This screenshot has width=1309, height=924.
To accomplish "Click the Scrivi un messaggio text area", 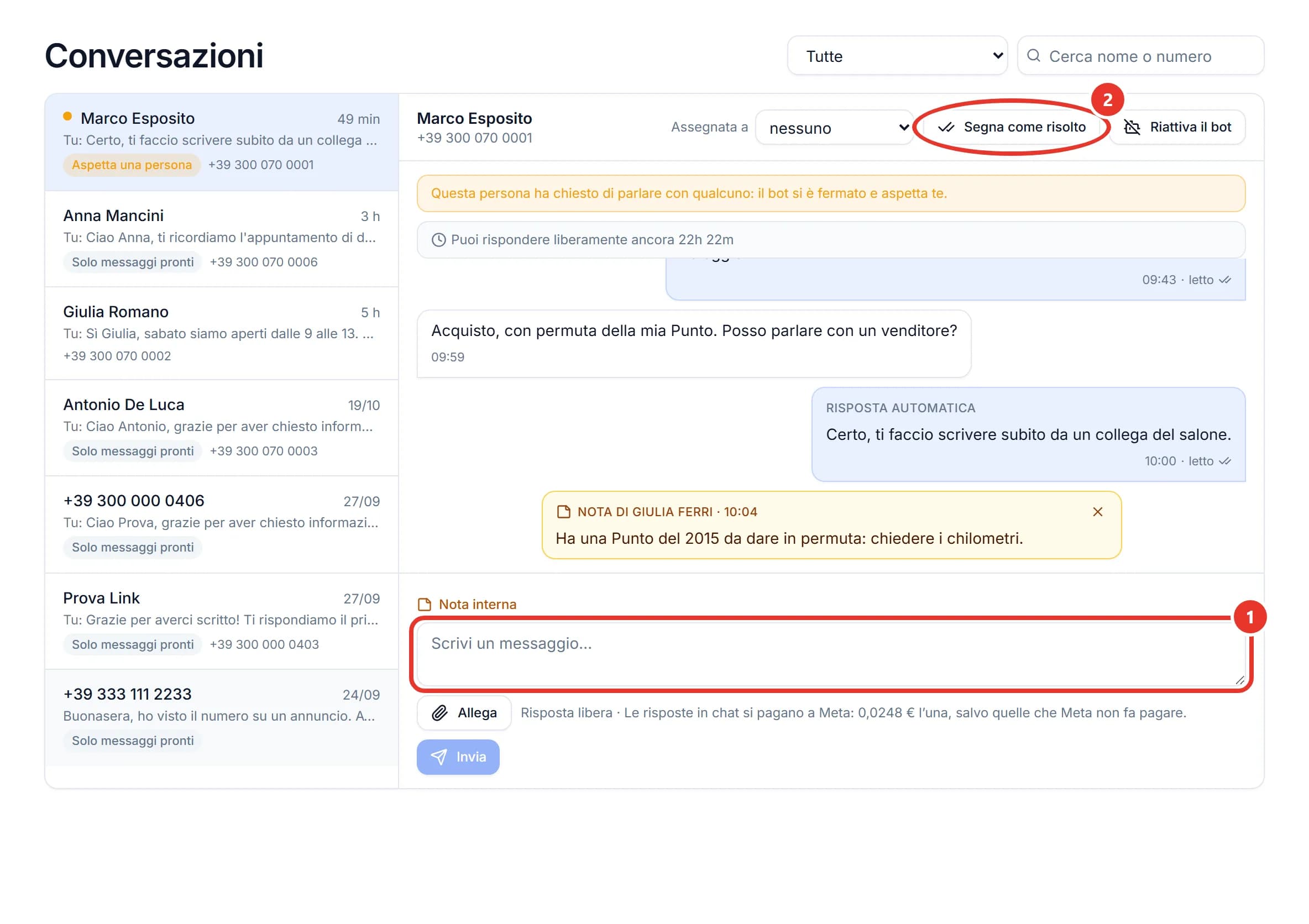I will [x=831, y=654].
